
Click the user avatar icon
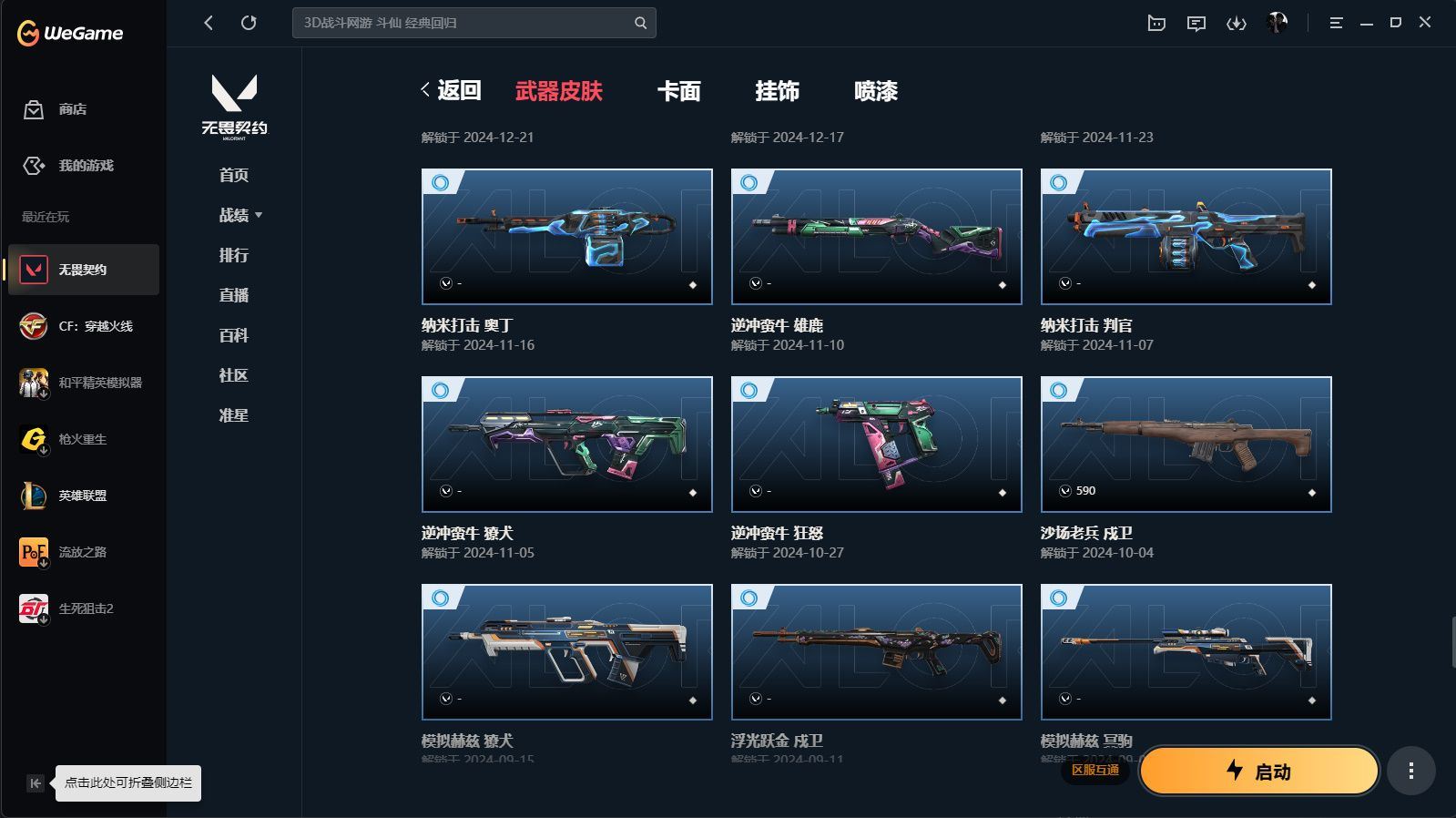pyautogui.click(x=1277, y=23)
